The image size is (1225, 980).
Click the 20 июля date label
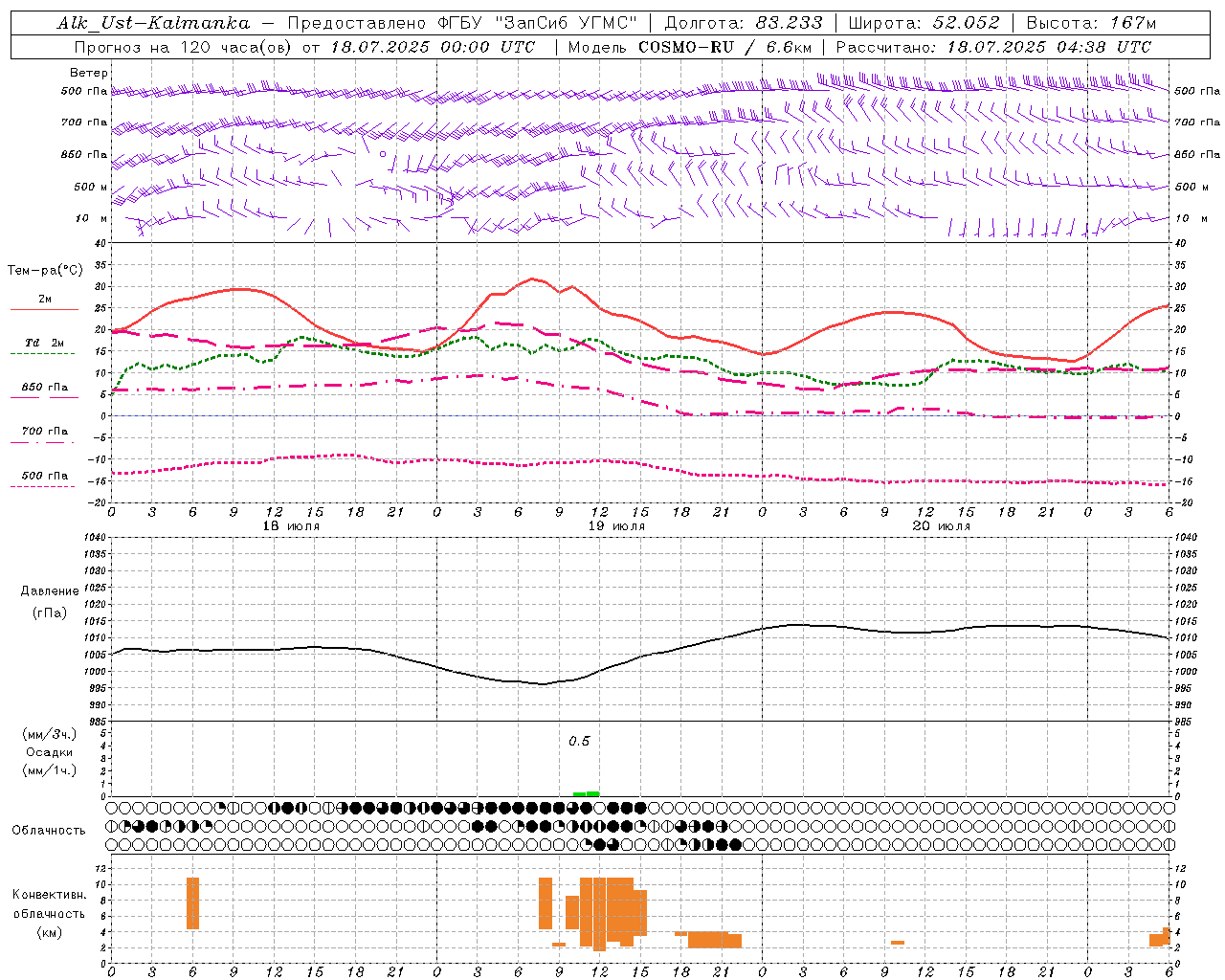click(941, 526)
